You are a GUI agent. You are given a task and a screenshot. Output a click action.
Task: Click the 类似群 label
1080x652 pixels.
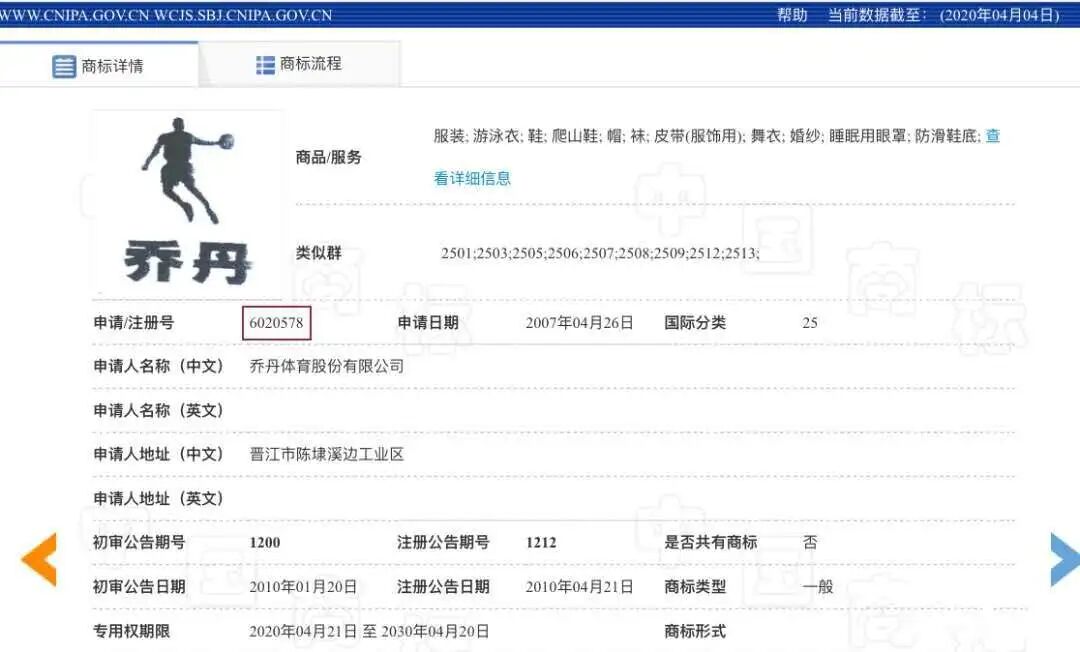pos(319,253)
